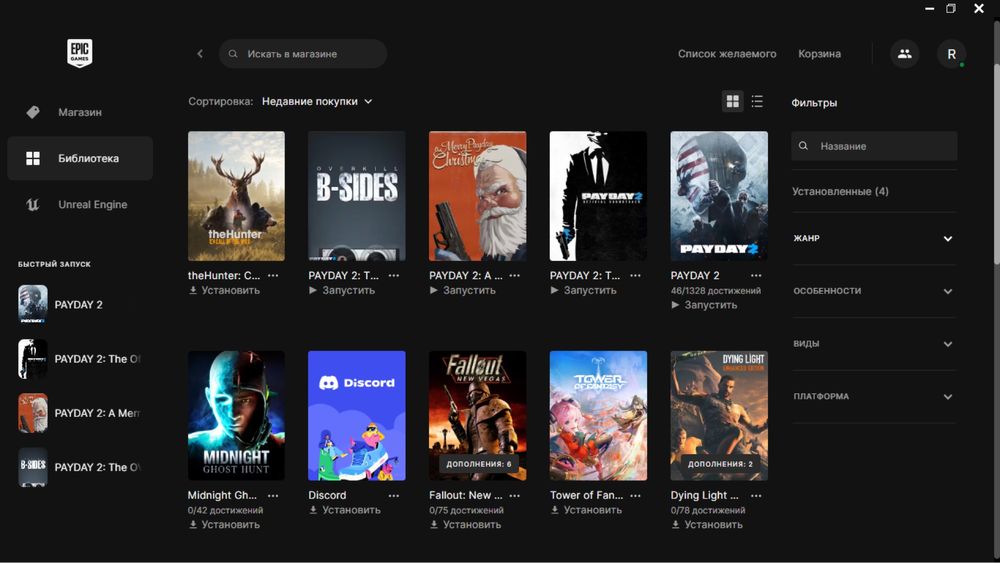Install Fallout: New Vegas

pyautogui.click(x=466, y=524)
